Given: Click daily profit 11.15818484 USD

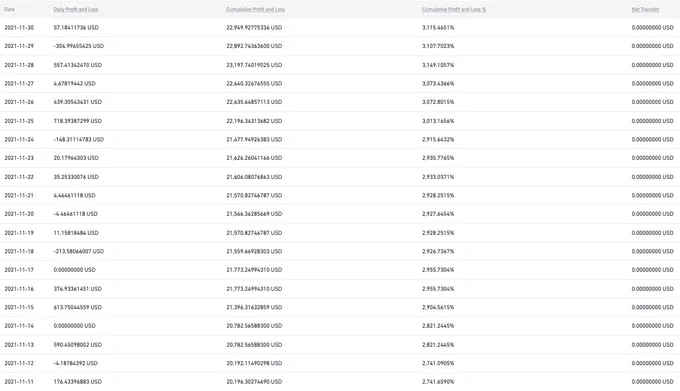Looking at the screenshot, I should click(76, 233).
